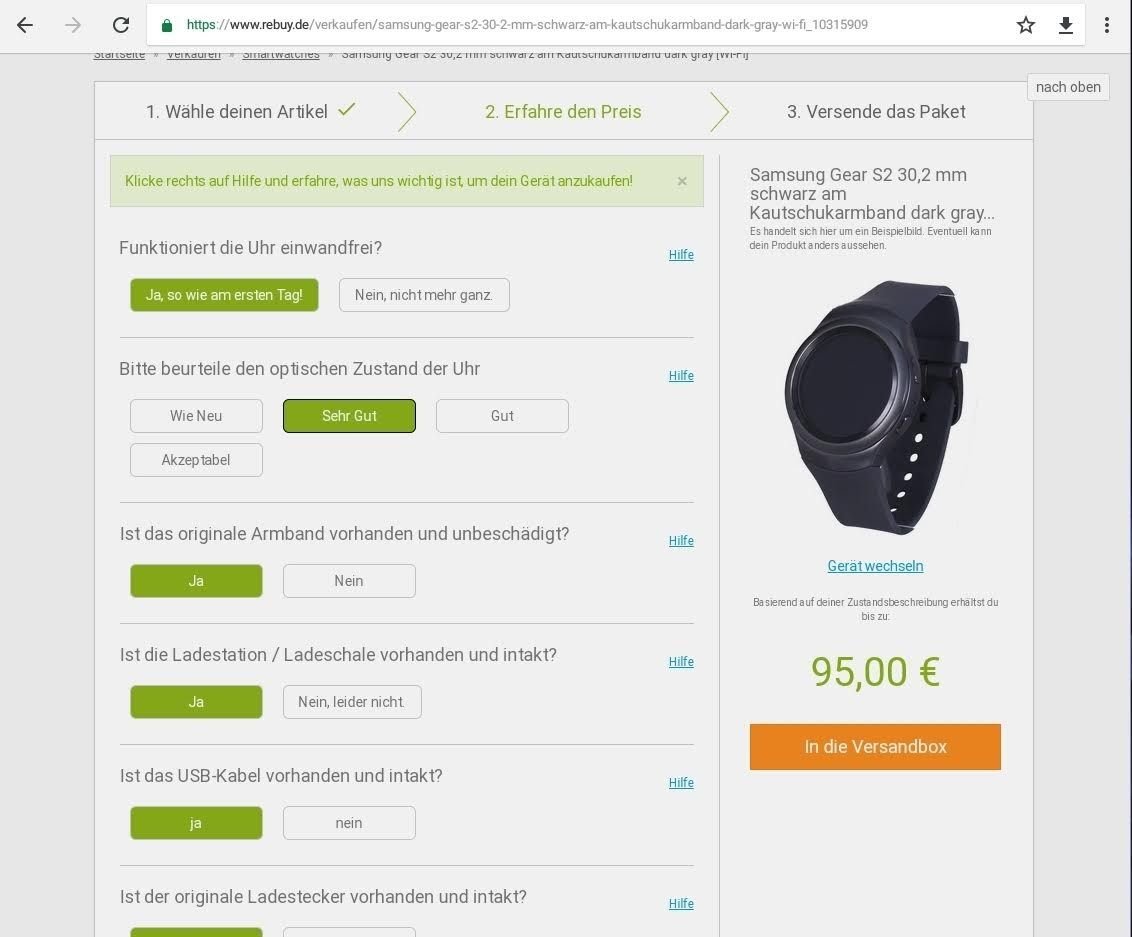1132x937 pixels.
Task: Dismiss the green Hilfe hint banner
Action: [x=682, y=181]
